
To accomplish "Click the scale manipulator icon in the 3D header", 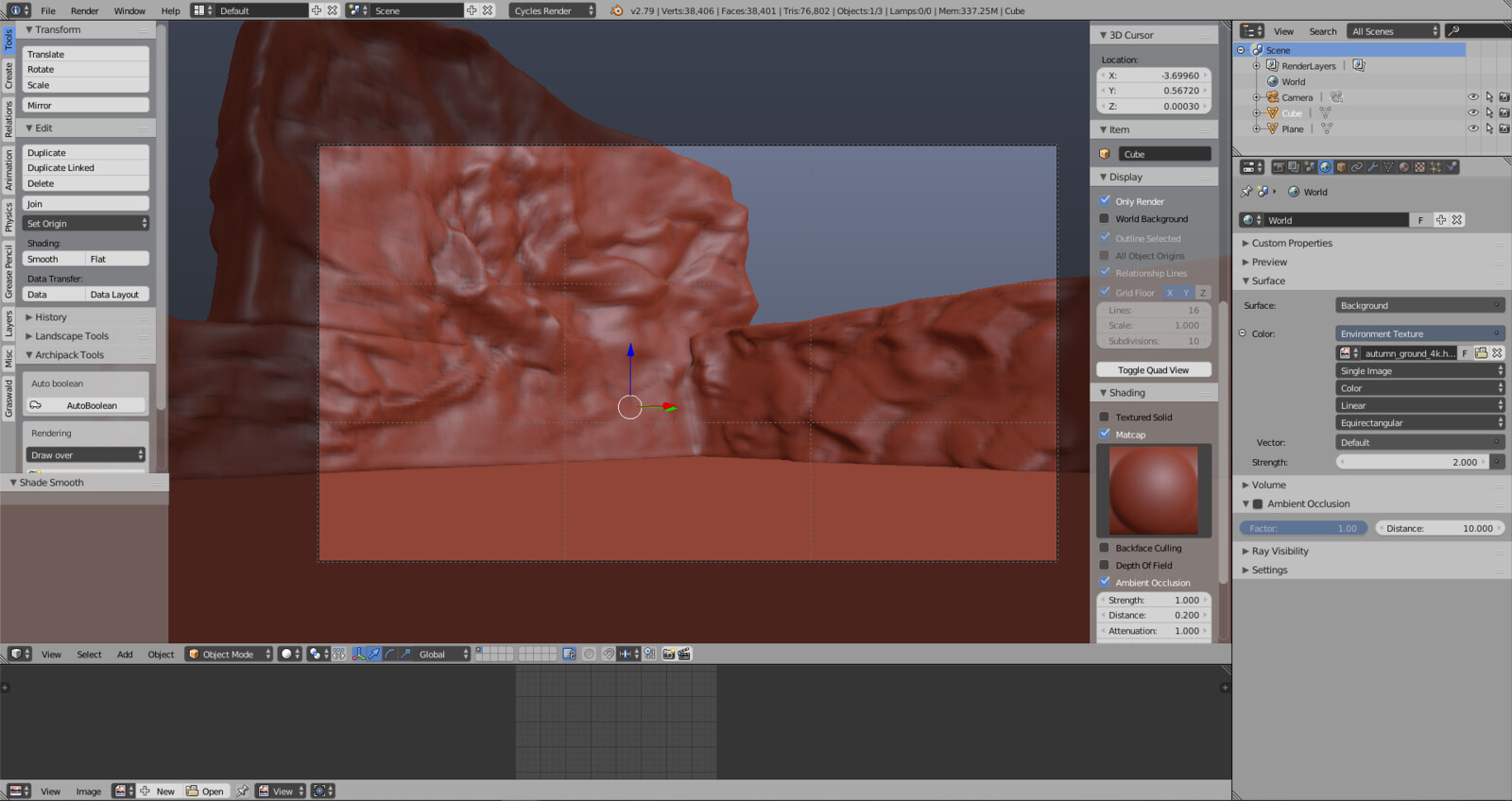I will [x=404, y=654].
